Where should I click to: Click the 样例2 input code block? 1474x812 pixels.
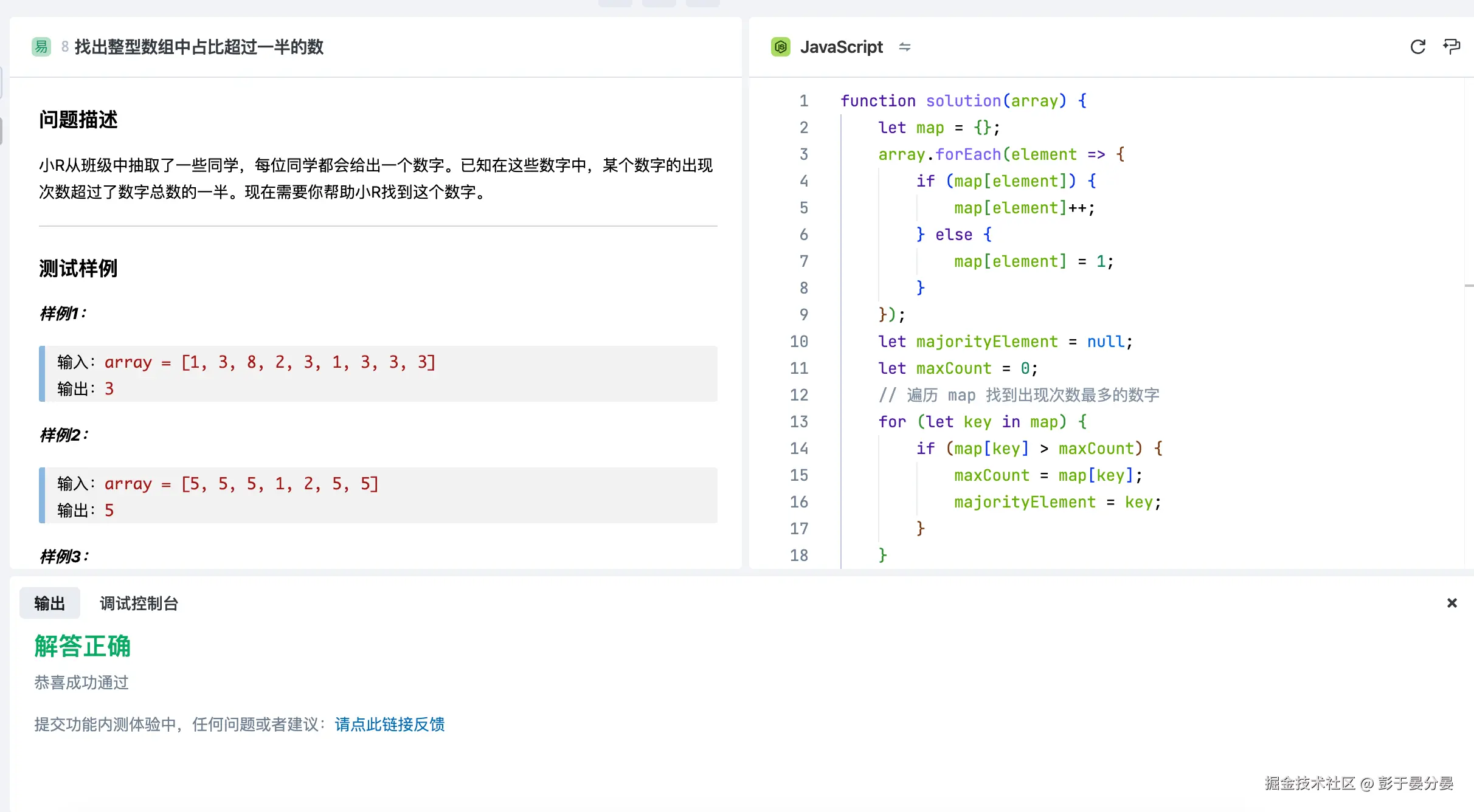point(377,495)
